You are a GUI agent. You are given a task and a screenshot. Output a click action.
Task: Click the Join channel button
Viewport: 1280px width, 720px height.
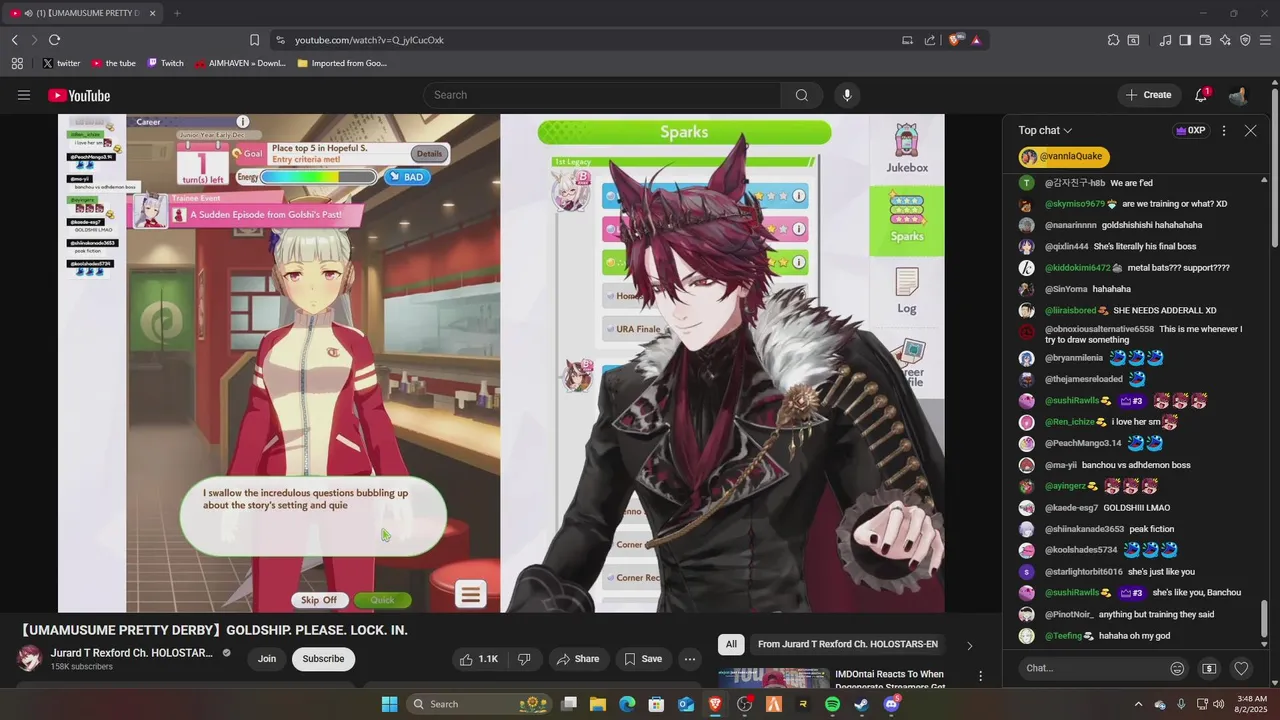[x=267, y=659]
